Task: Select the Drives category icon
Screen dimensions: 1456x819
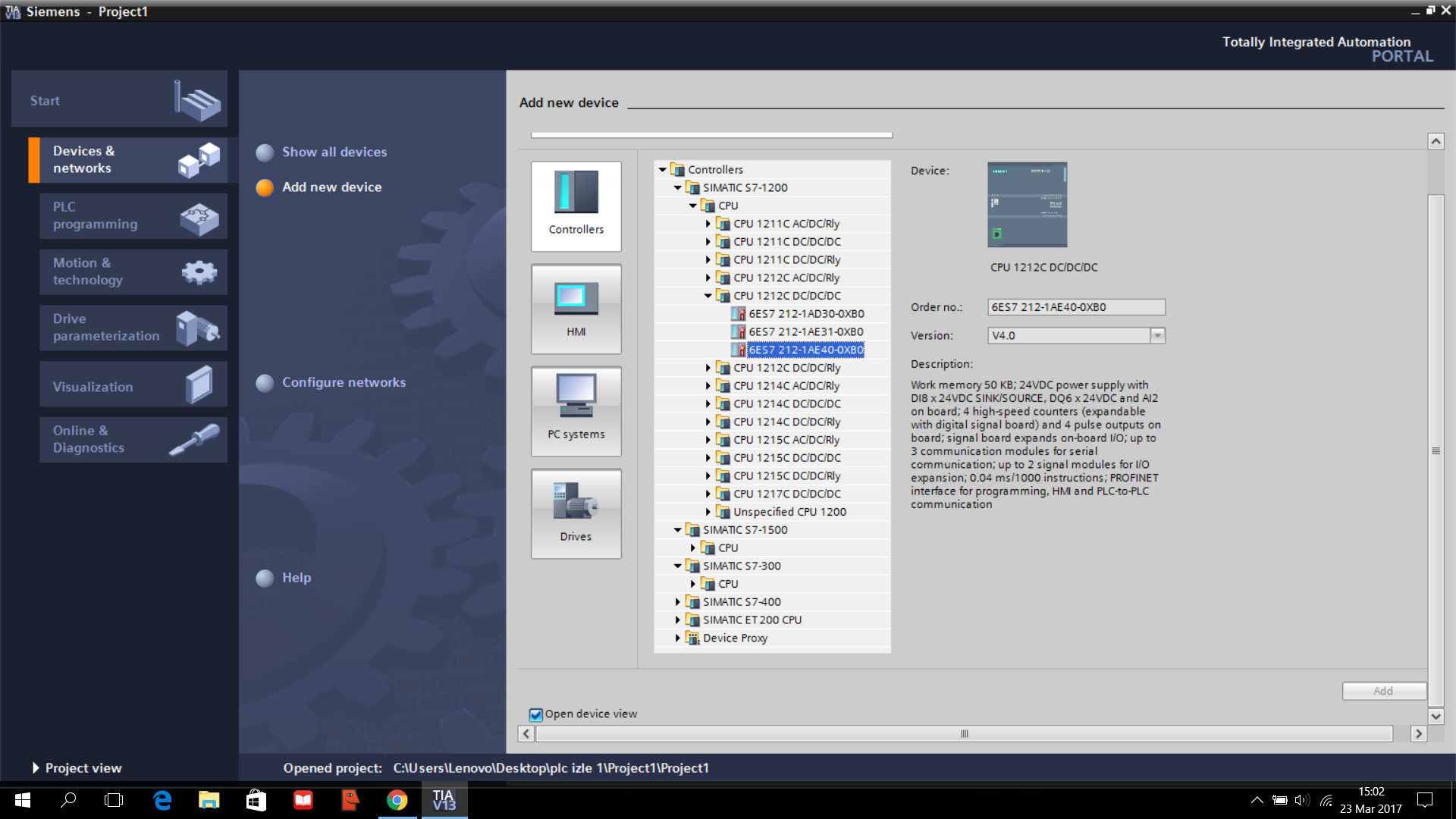Action: (576, 513)
